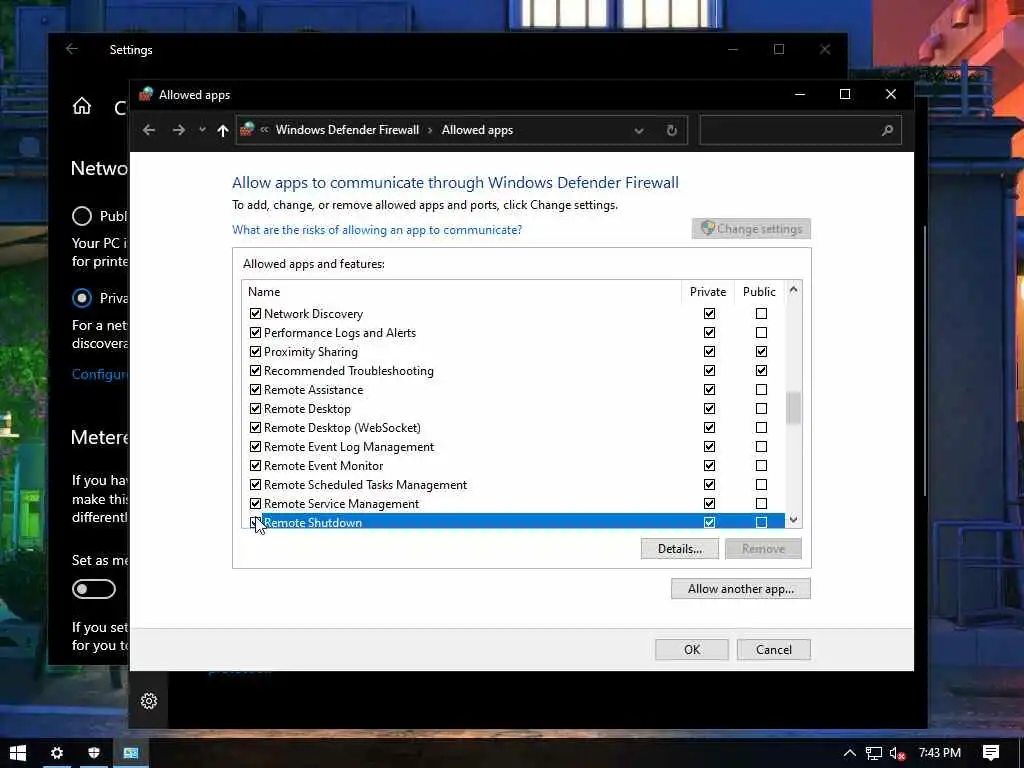Select Public network profile radio in Settings
This screenshot has width=1024, height=768.
click(82, 216)
